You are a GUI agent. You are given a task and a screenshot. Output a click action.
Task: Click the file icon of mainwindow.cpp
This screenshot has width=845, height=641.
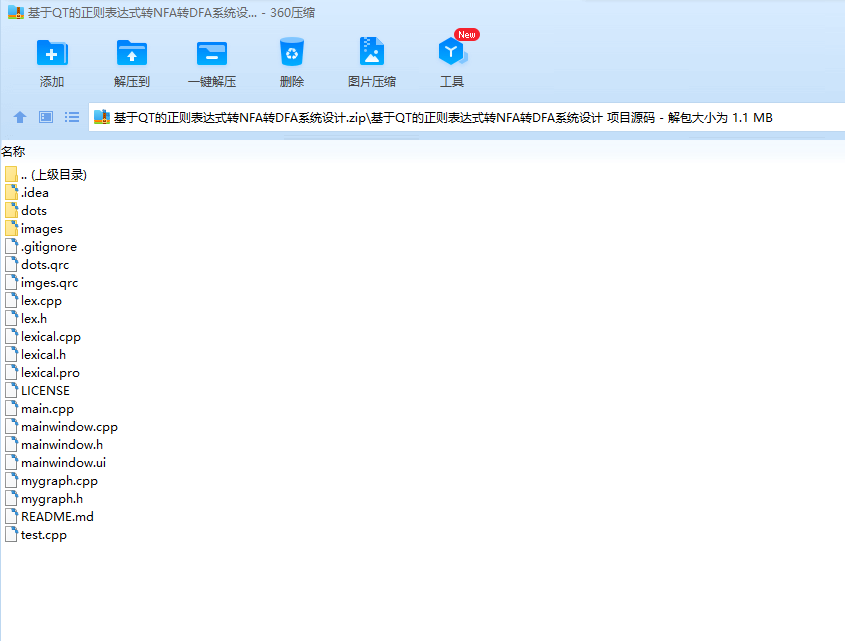(x=11, y=426)
